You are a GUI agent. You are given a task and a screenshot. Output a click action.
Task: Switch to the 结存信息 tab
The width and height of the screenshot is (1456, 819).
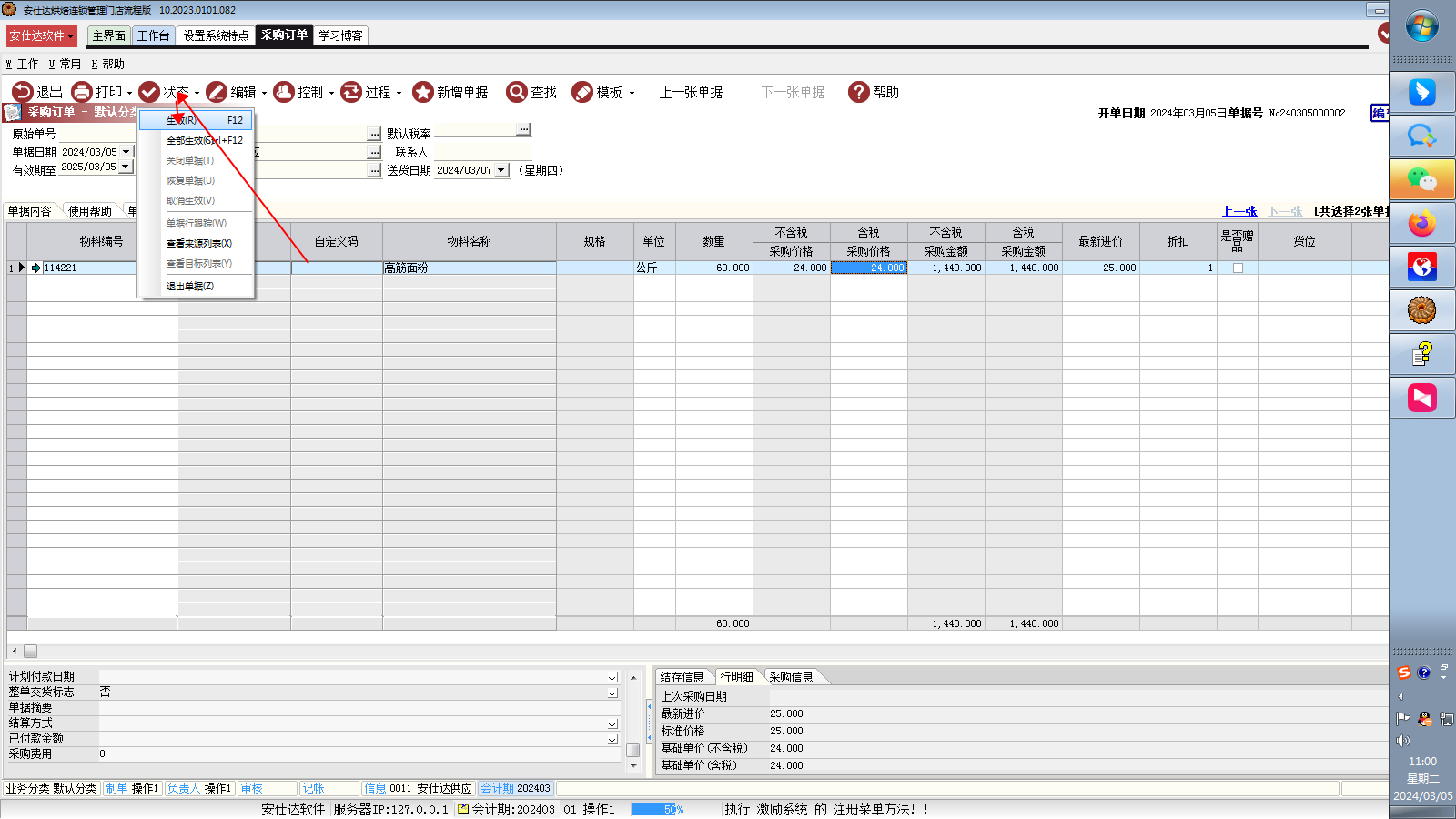[x=682, y=677]
